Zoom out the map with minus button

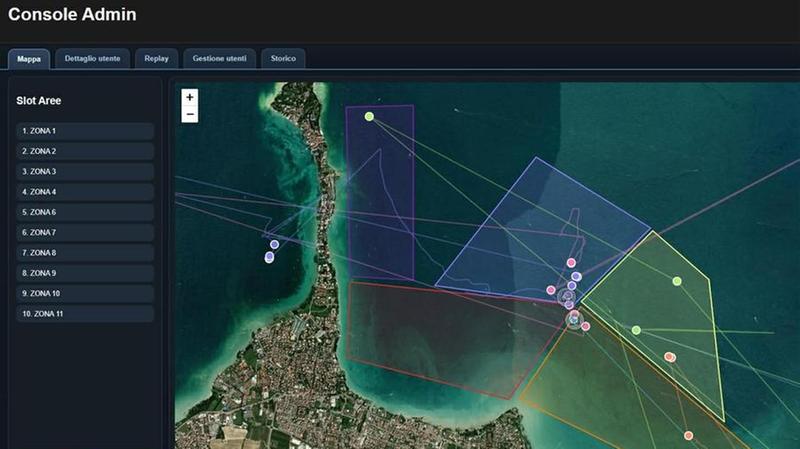[190, 114]
